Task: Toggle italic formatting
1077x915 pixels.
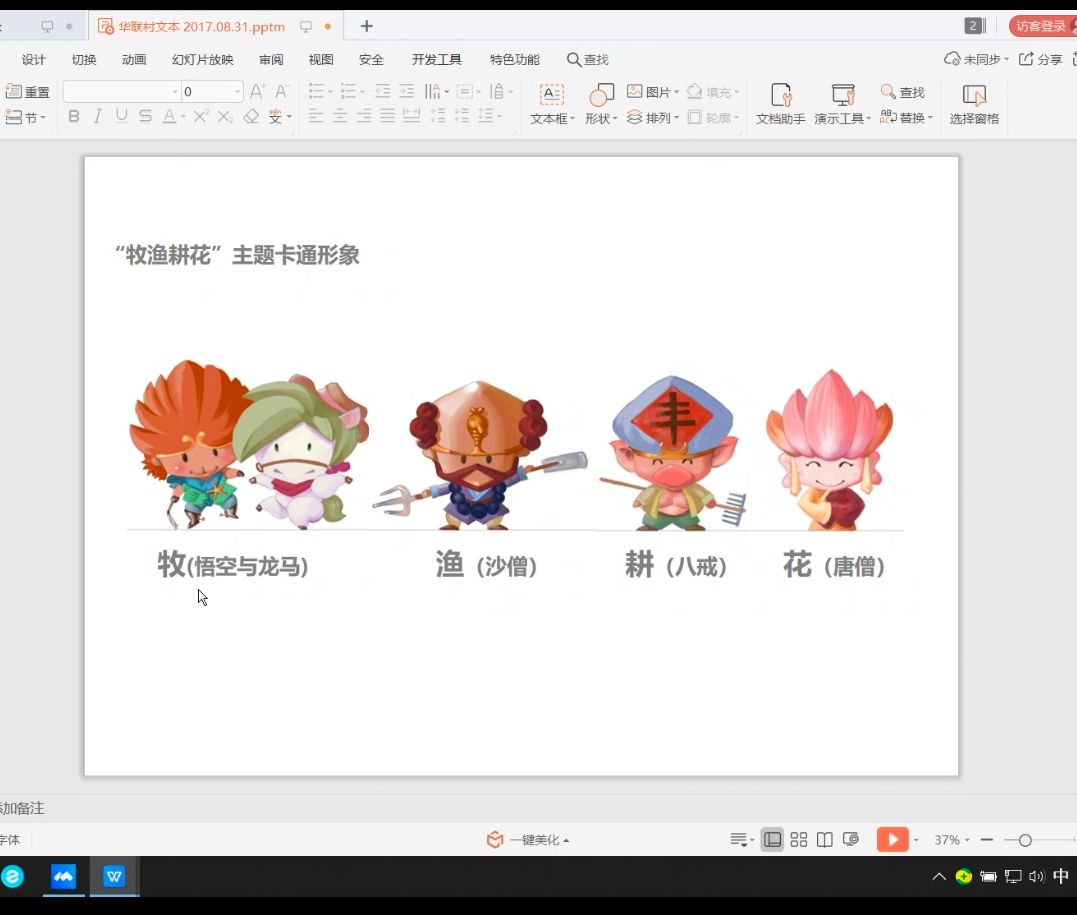Action: point(98,117)
